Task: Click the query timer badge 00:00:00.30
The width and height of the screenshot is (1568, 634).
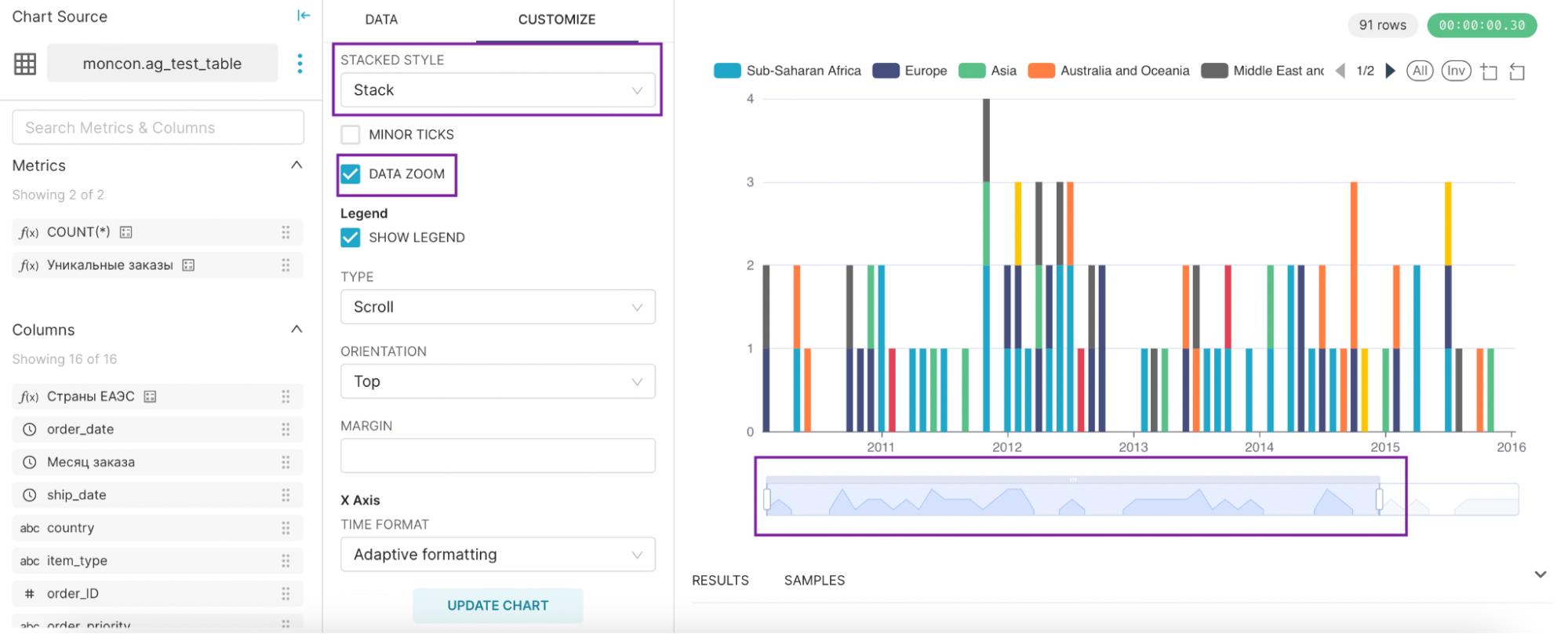Action: [1482, 25]
